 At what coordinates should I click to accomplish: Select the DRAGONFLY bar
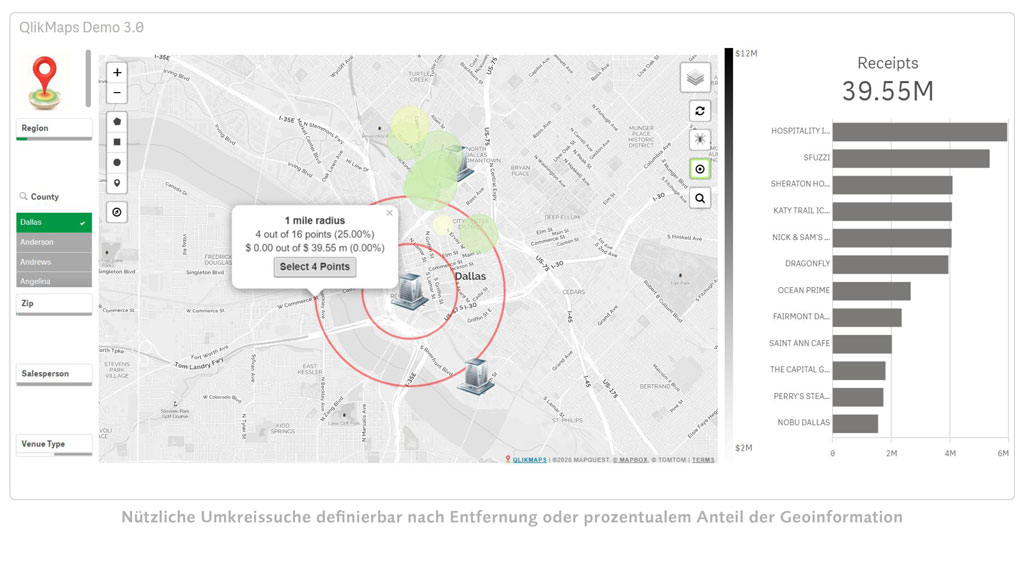click(x=890, y=265)
